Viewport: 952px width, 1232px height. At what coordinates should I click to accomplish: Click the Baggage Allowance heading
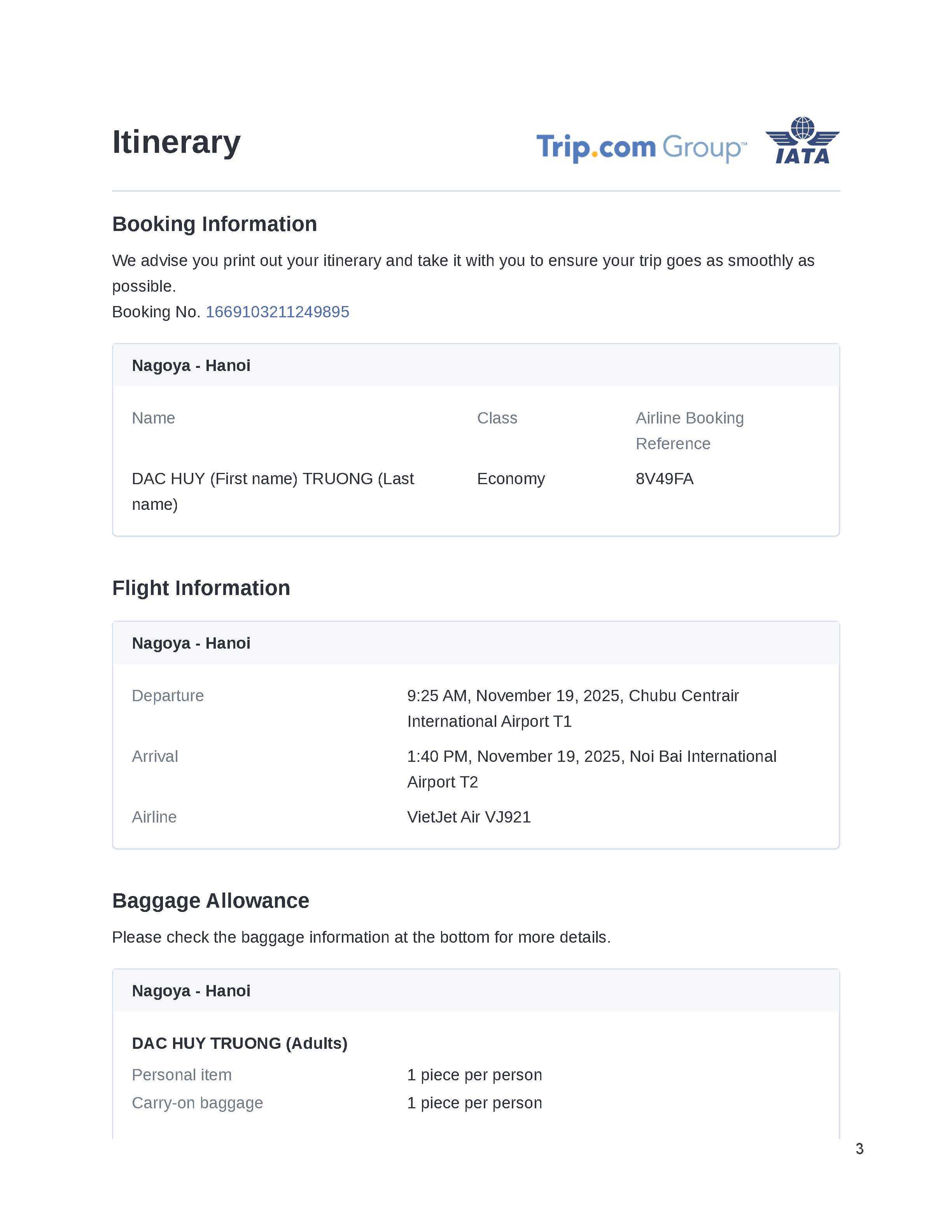210,901
